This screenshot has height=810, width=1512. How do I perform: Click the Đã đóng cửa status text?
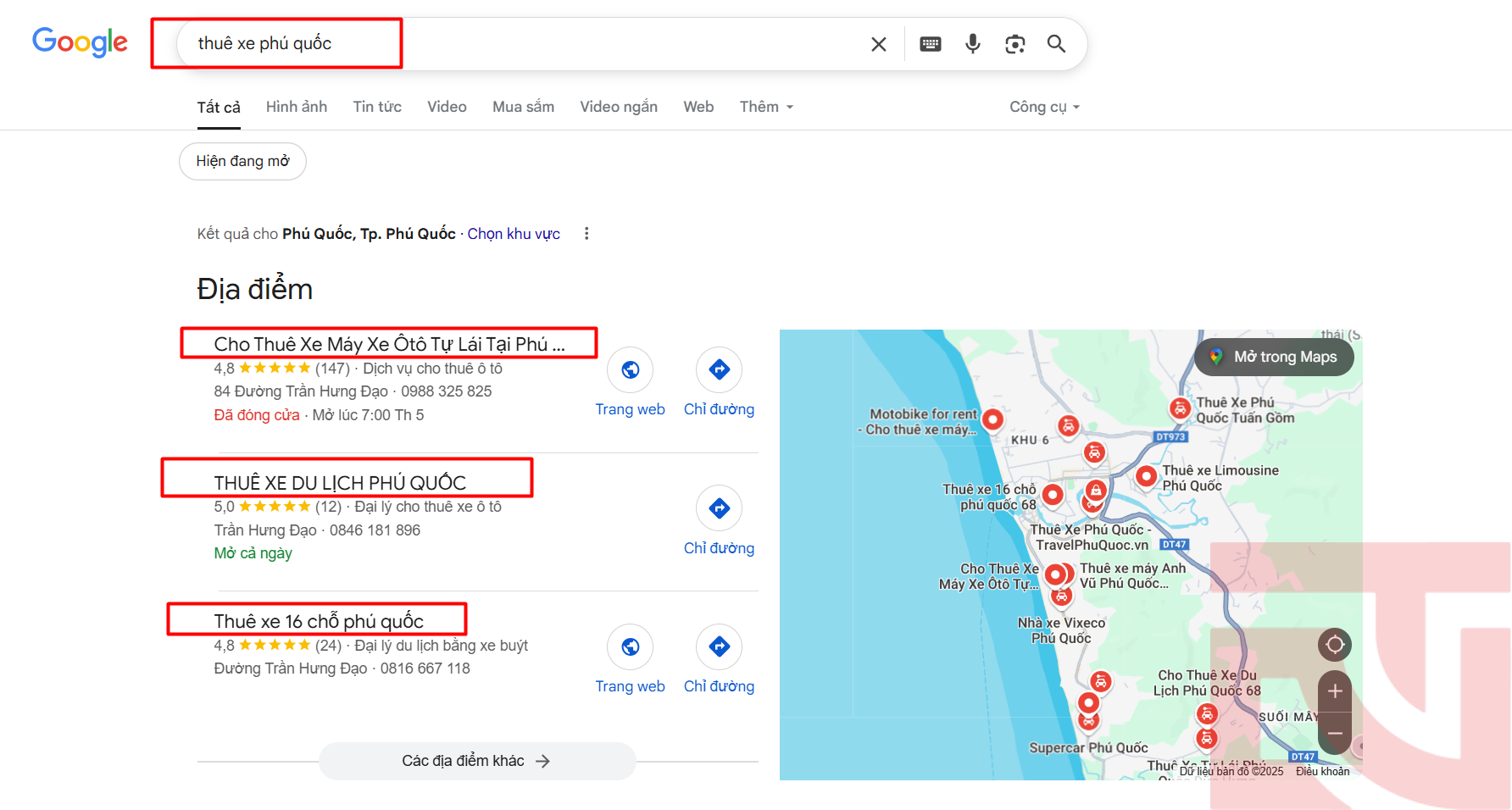[x=257, y=415]
